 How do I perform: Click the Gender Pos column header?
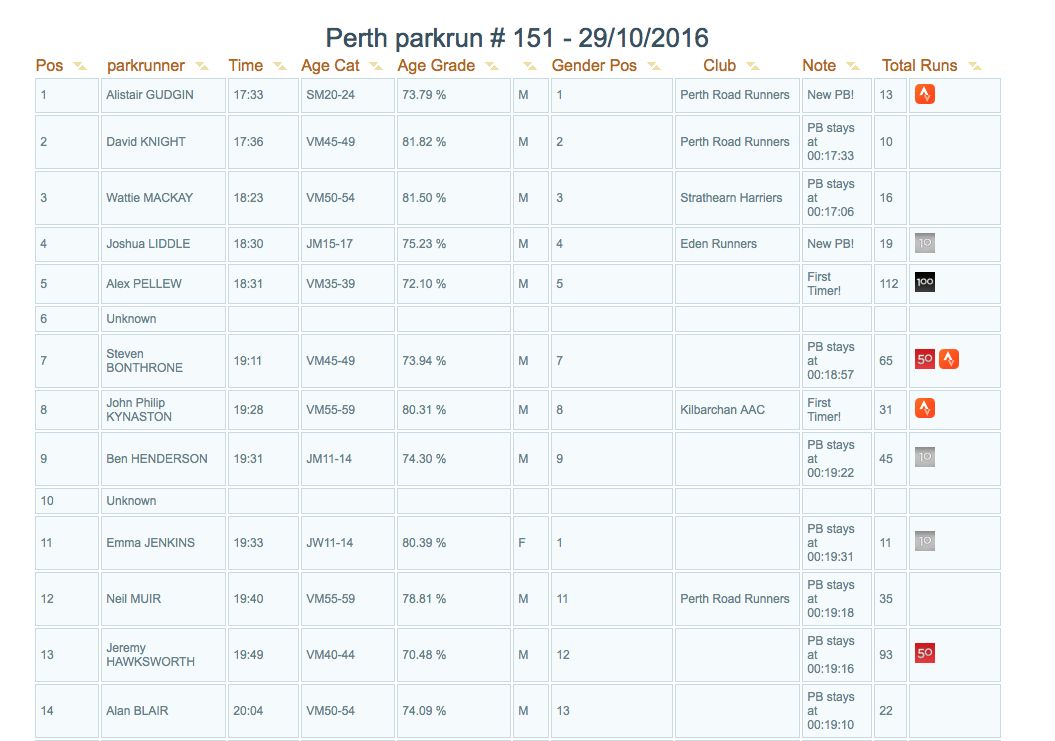pyautogui.click(x=594, y=65)
